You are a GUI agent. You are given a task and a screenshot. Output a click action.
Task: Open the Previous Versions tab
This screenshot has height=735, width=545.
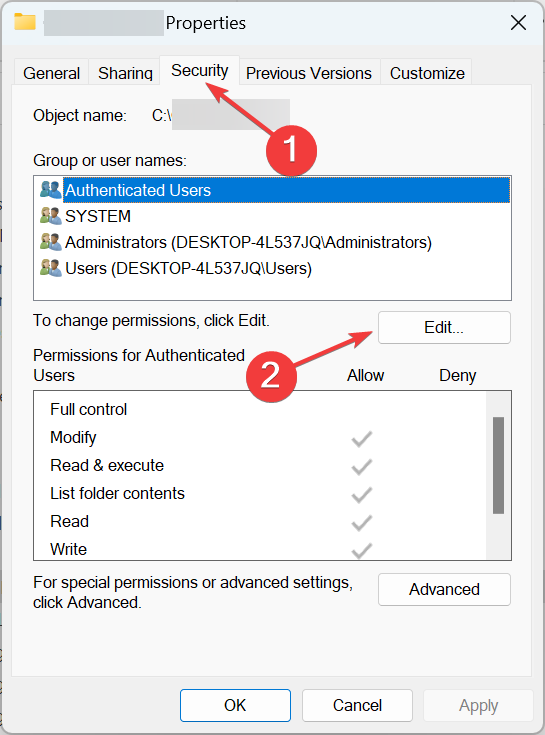click(x=309, y=73)
